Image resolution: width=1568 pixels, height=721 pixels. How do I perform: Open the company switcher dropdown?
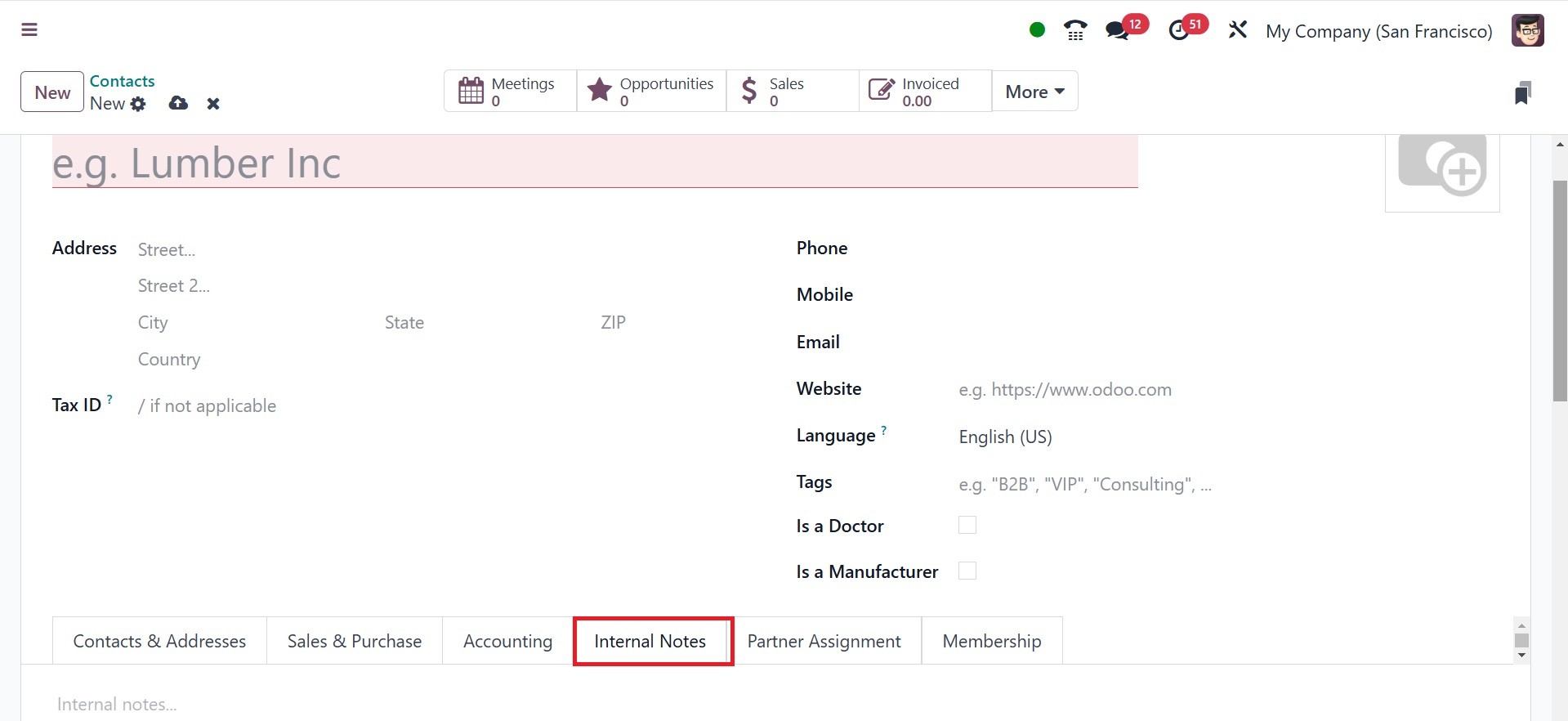pos(1378,31)
